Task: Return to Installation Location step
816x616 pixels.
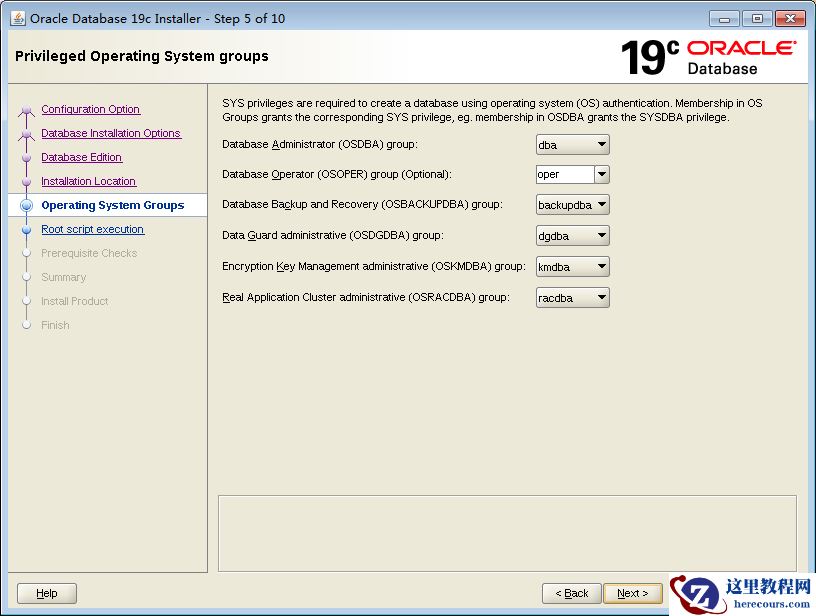Action: click(x=88, y=181)
